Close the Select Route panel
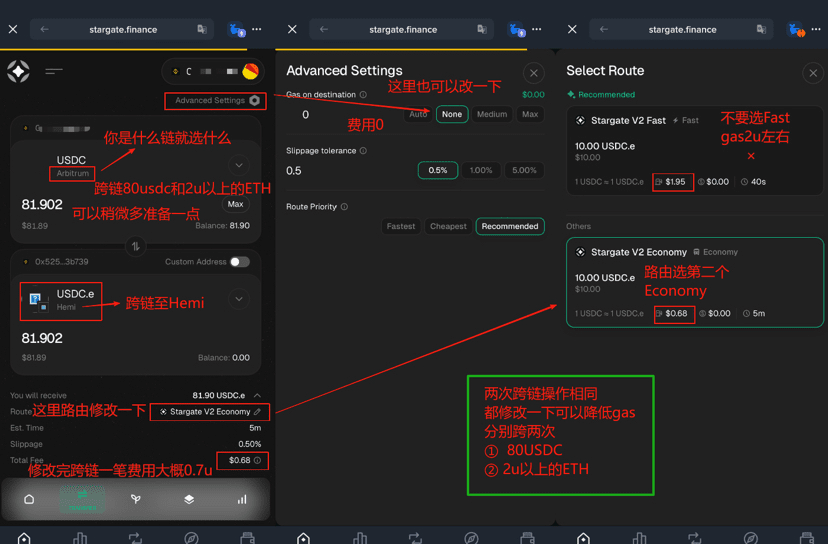The width and height of the screenshot is (828, 544). click(813, 73)
